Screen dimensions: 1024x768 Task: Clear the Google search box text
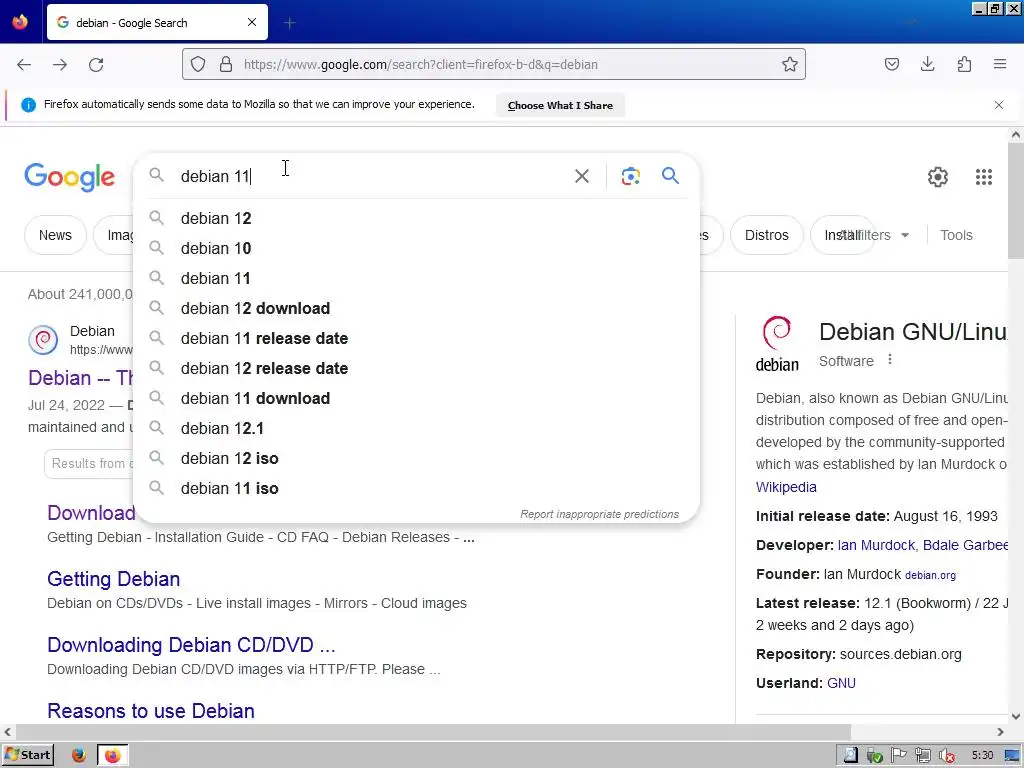(581, 176)
